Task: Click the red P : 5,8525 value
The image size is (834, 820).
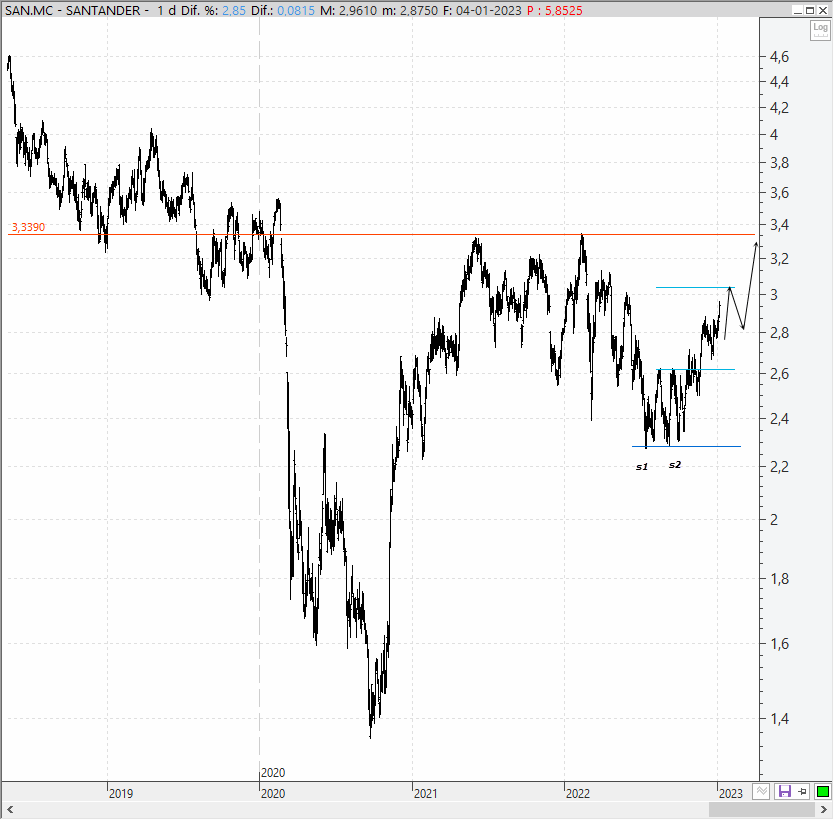Action: point(555,11)
